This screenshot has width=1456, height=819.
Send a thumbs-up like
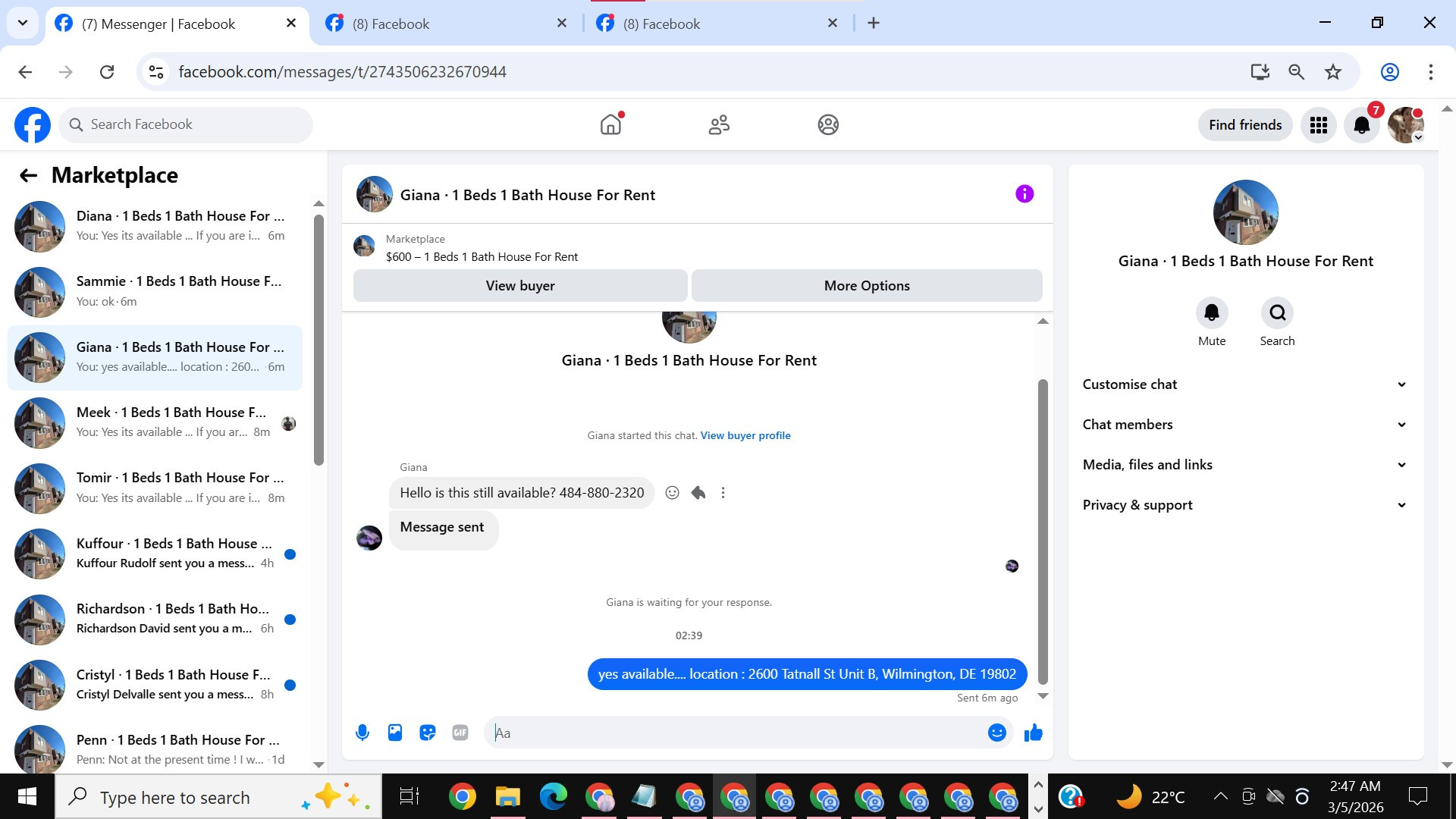tap(1034, 733)
